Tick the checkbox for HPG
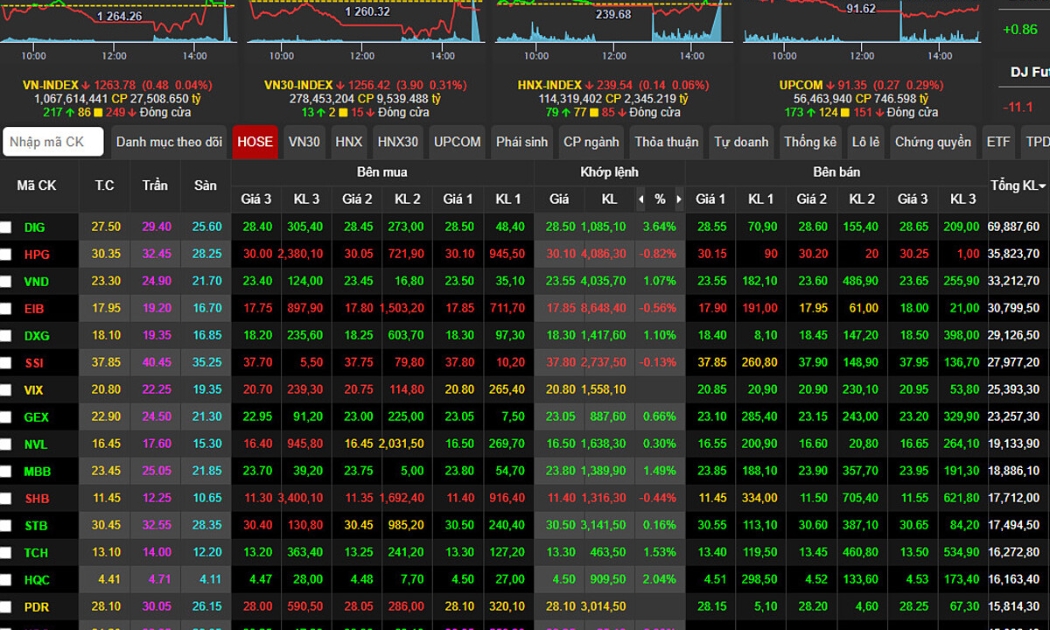The image size is (1050, 630). click(x=6, y=255)
